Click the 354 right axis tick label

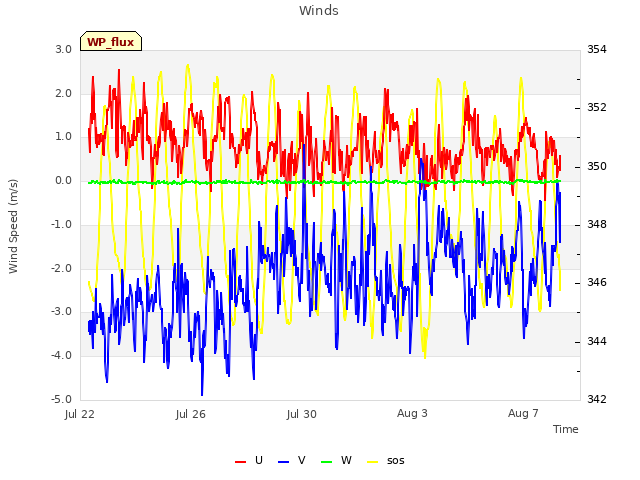[597, 49]
